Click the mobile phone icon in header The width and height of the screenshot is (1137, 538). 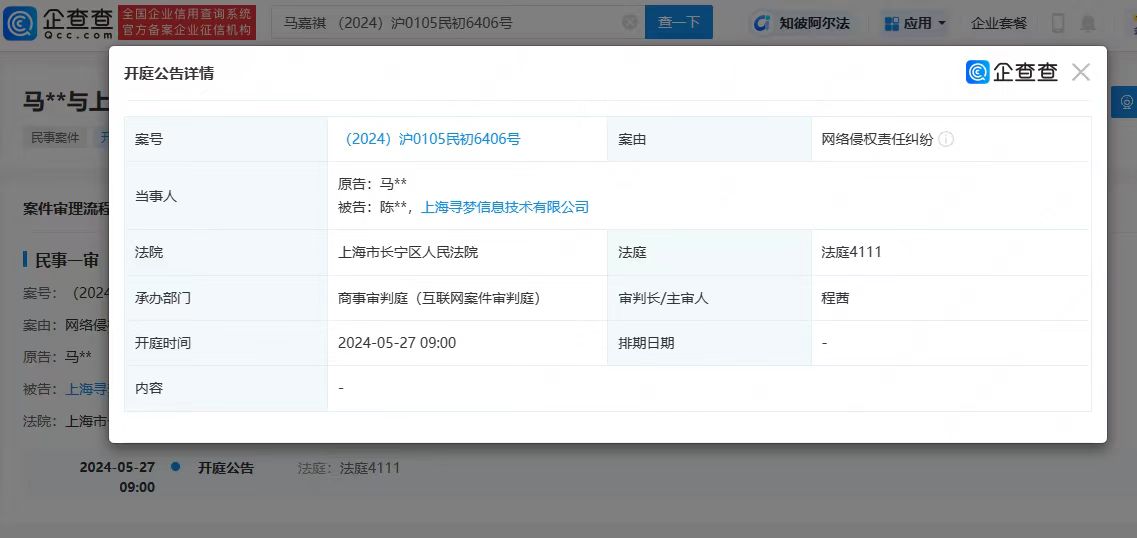click(1058, 23)
